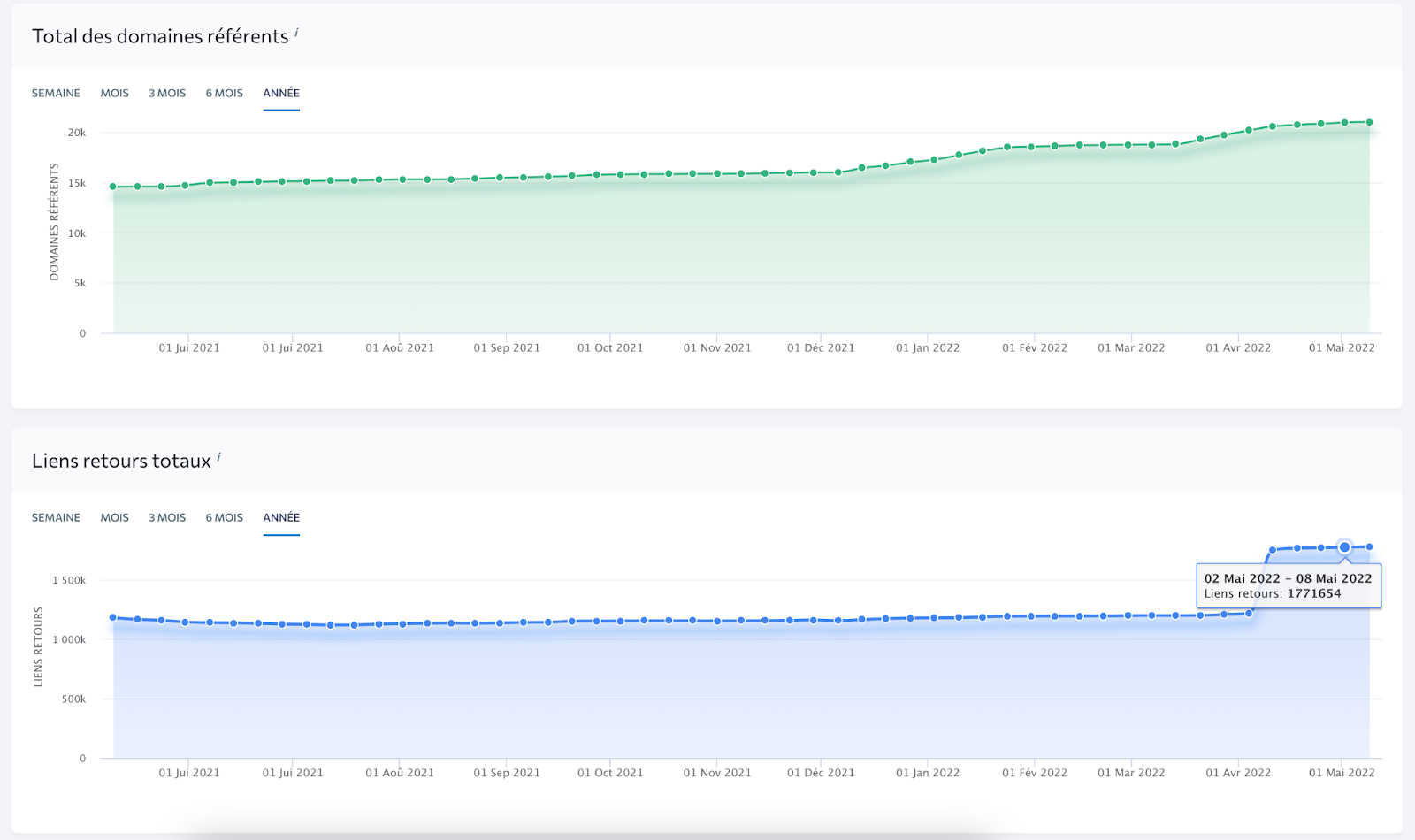Click the Liens retours totaux heading
The width and height of the screenshot is (1415, 840).
pyautogui.click(x=121, y=461)
